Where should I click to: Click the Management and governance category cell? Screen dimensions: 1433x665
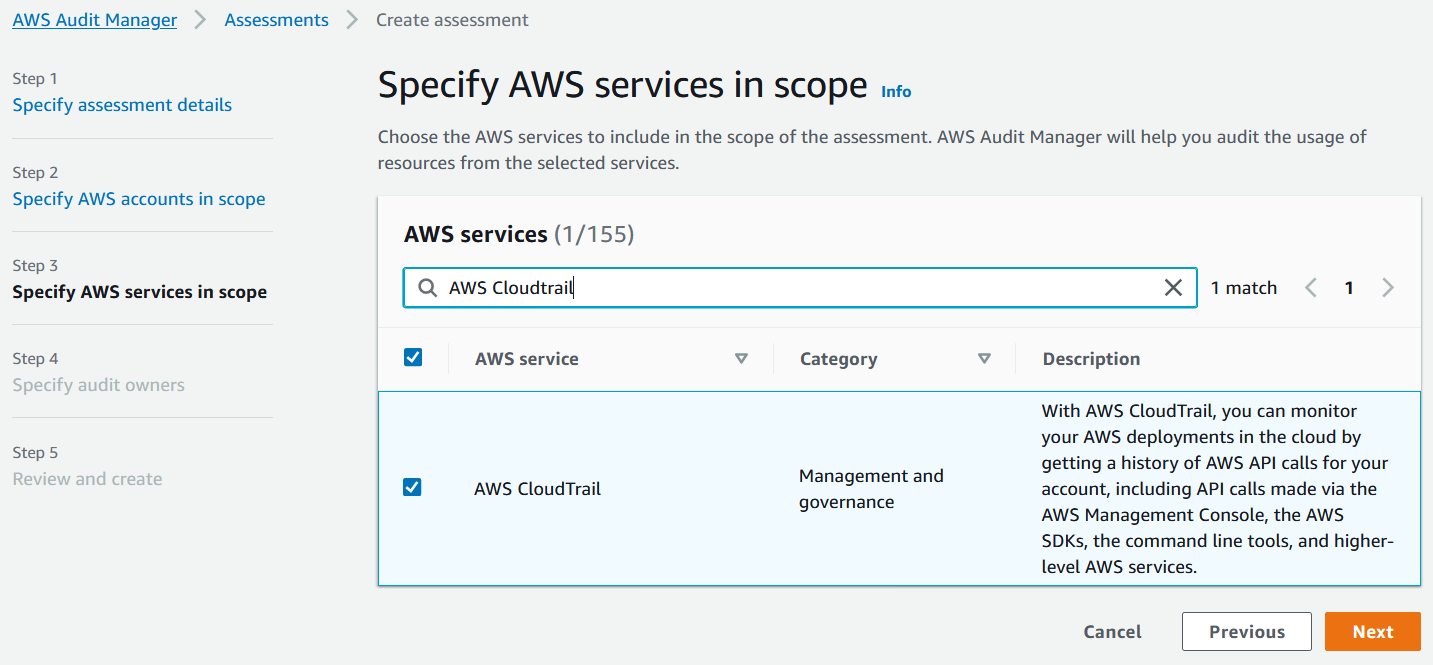click(x=871, y=489)
